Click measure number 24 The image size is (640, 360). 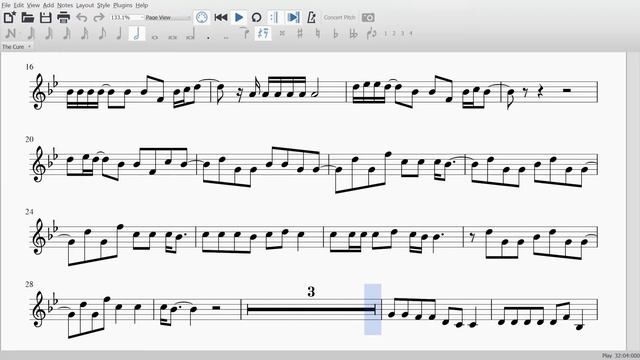(29, 212)
